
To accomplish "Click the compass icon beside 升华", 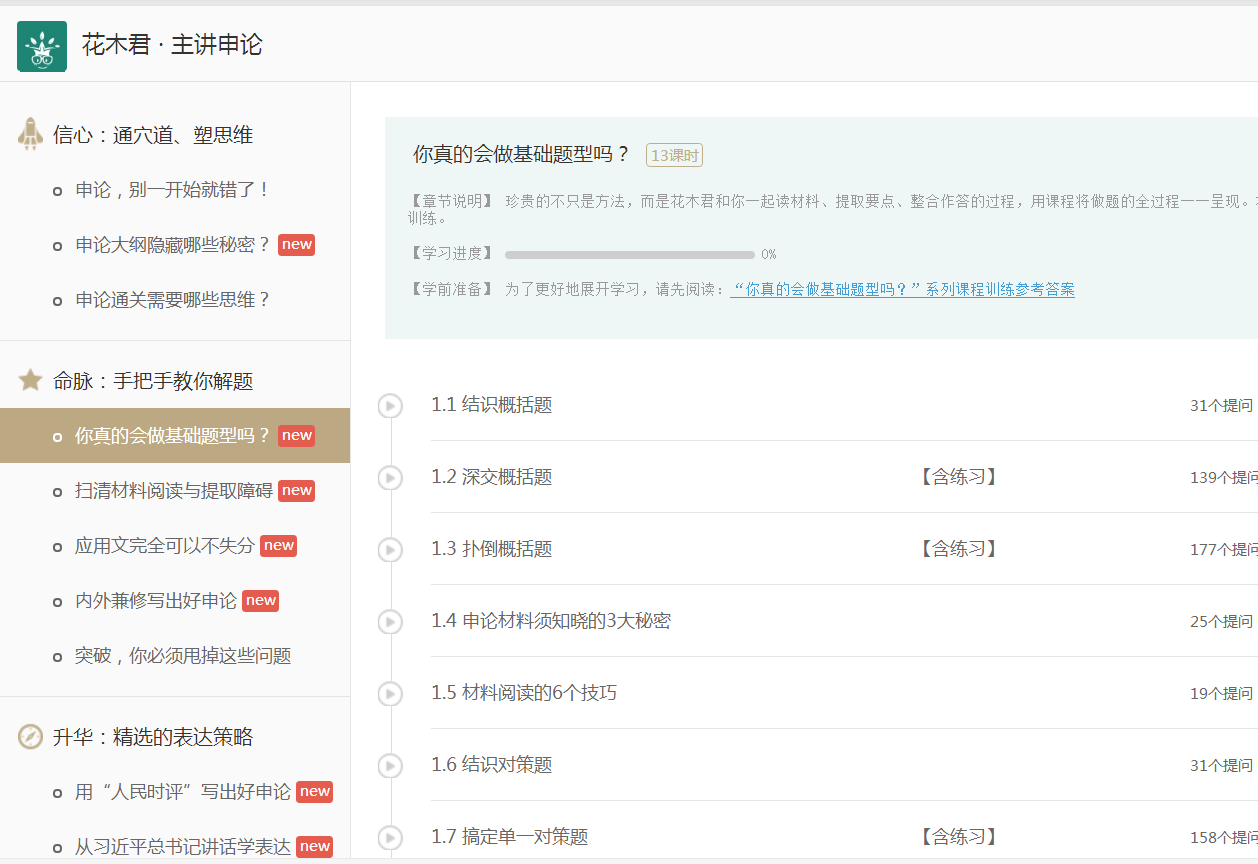I will tap(30, 737).
